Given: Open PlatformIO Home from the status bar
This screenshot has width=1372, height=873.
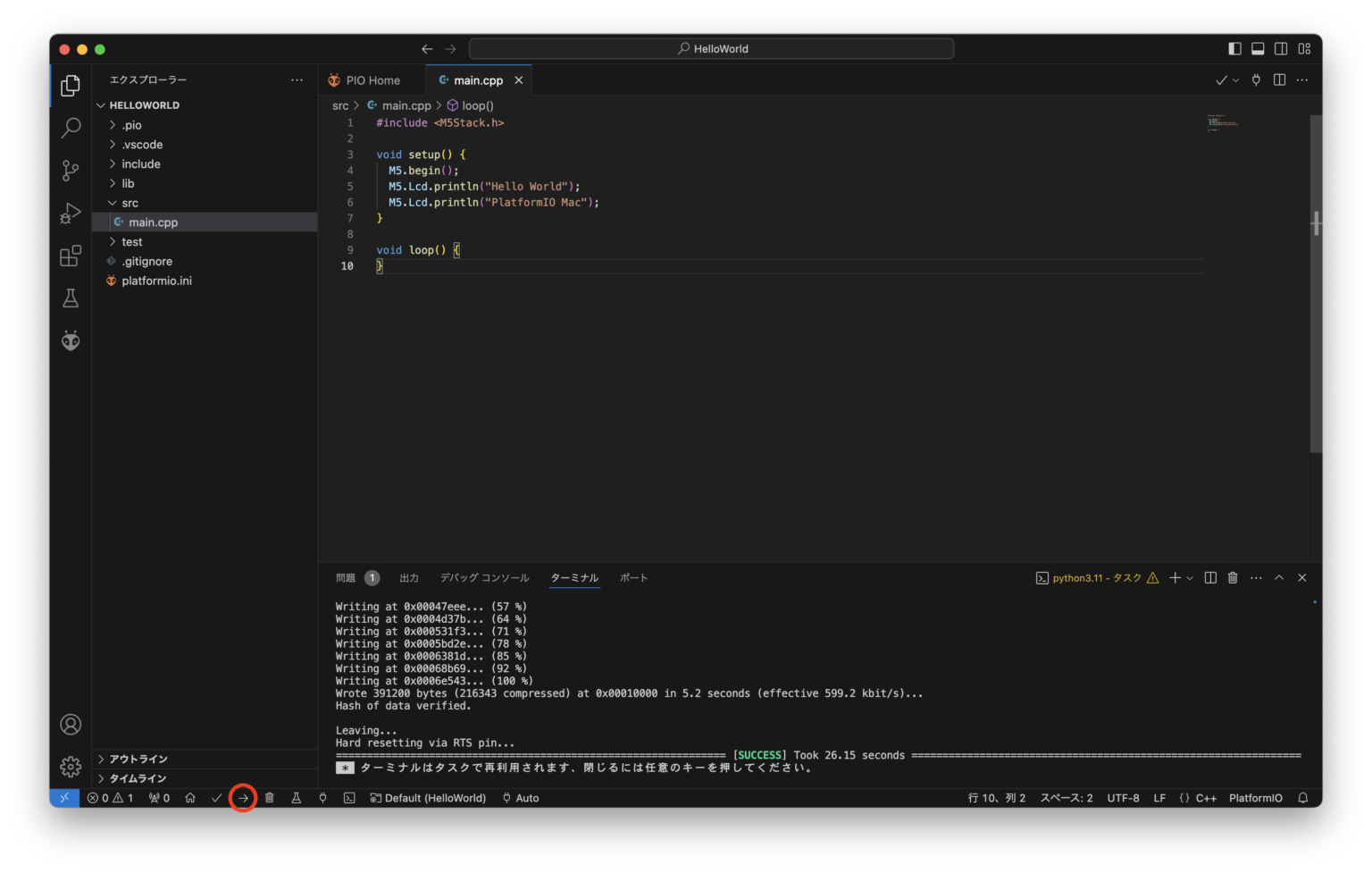Looking at the screenshot, I should [190, 798].
